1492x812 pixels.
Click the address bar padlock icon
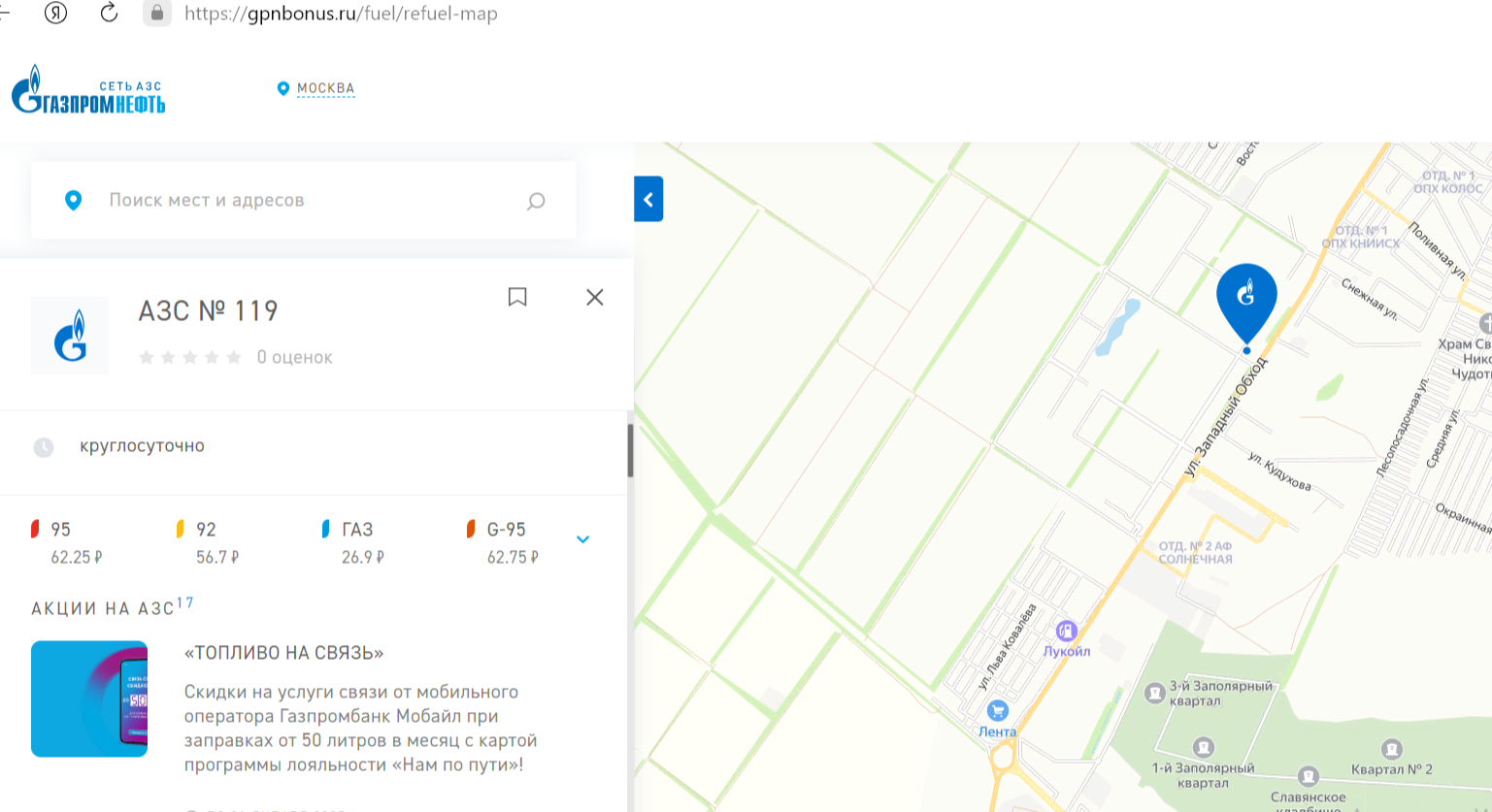tap(156, 13)
